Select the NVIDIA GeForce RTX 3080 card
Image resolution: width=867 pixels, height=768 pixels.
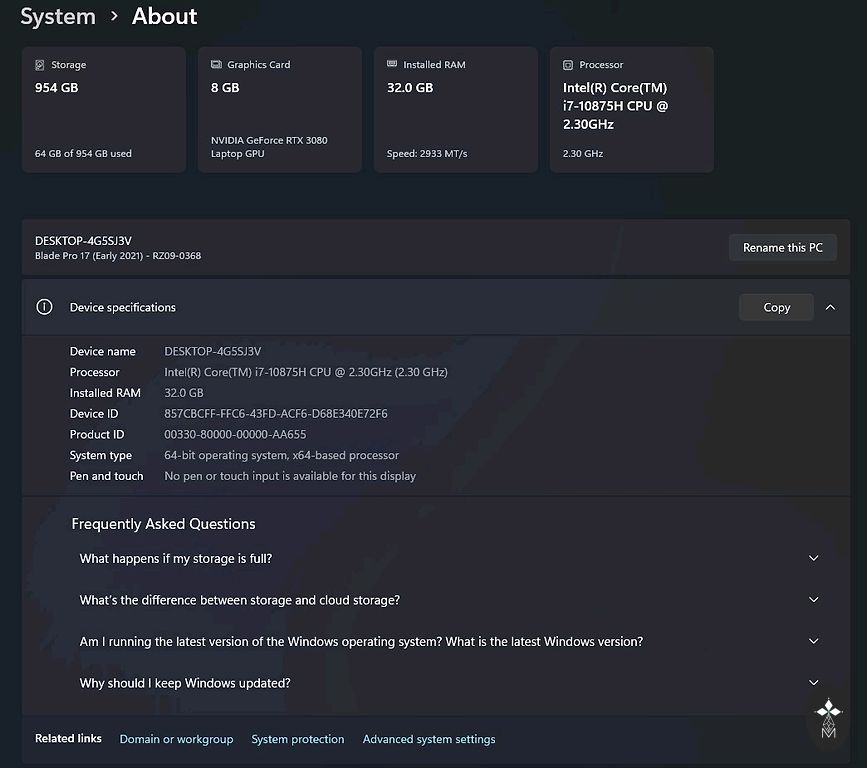[280, 110]
